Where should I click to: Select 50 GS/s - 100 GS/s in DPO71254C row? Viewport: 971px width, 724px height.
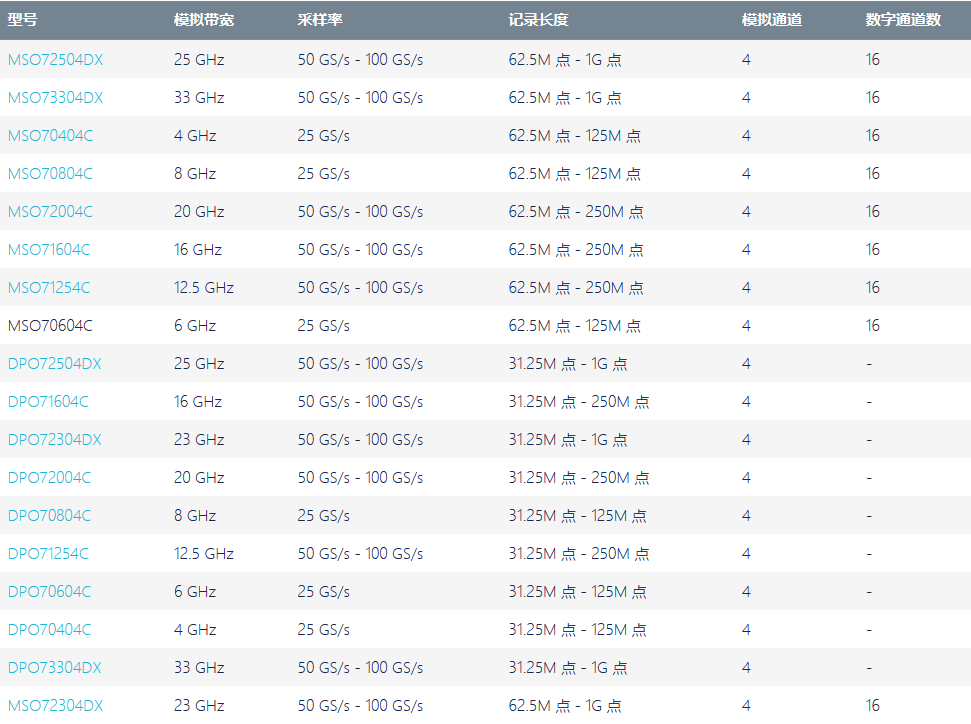click(x=360, y=554)
